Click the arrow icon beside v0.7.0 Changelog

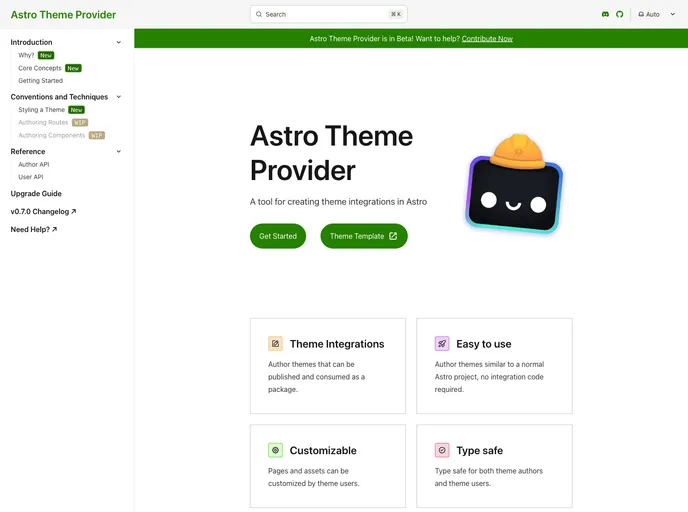click(x=74, y=211)
